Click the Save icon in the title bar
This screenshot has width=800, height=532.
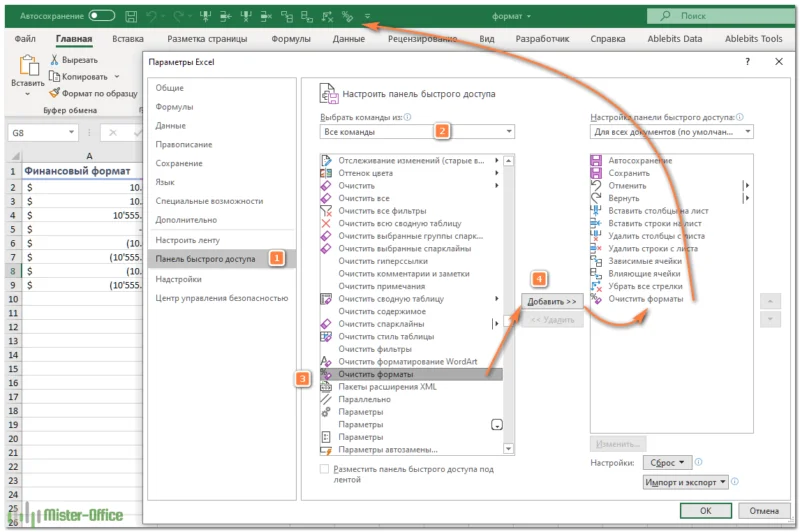(x=133, y=17)
